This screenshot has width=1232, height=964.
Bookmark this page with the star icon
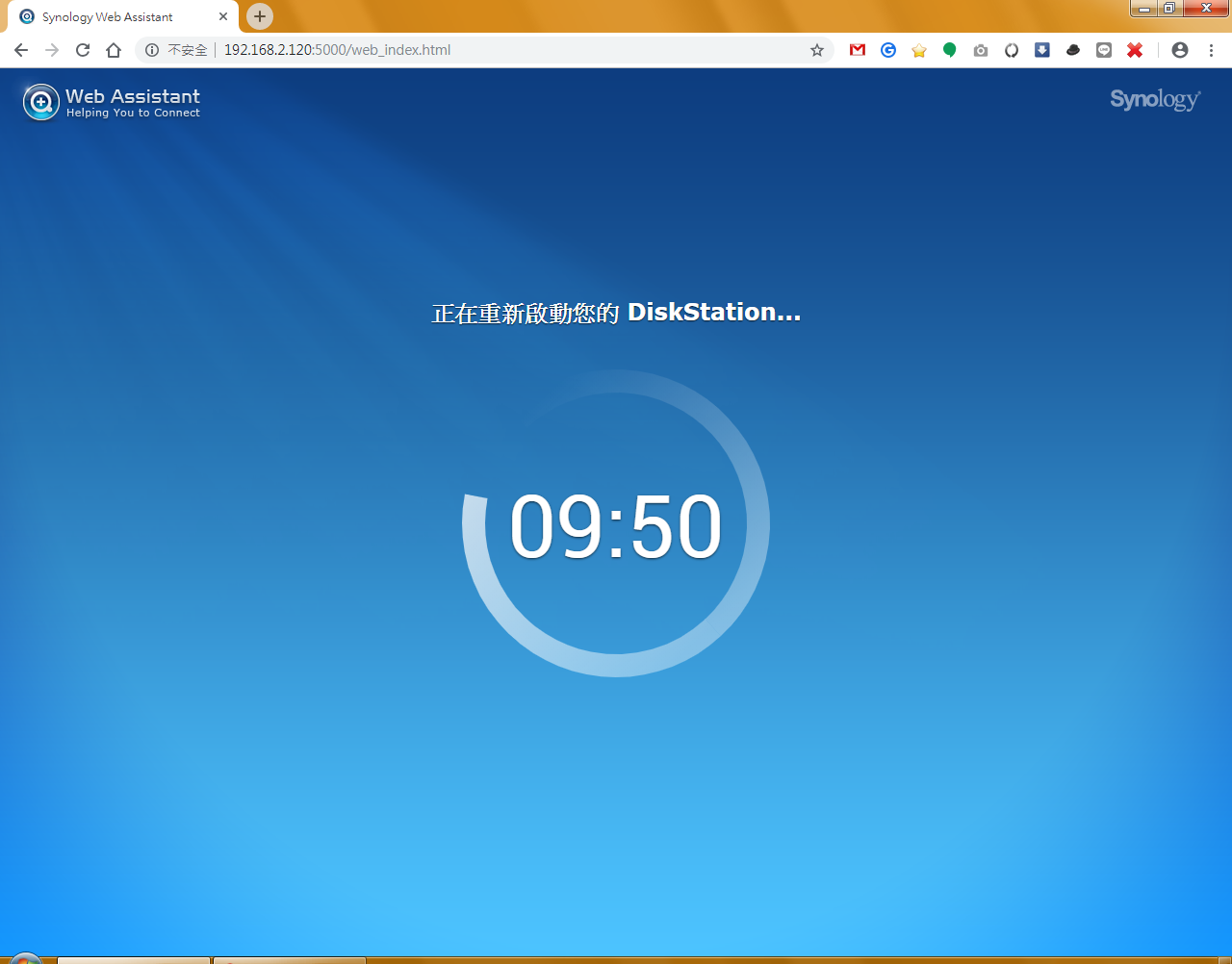coord(817,50)
